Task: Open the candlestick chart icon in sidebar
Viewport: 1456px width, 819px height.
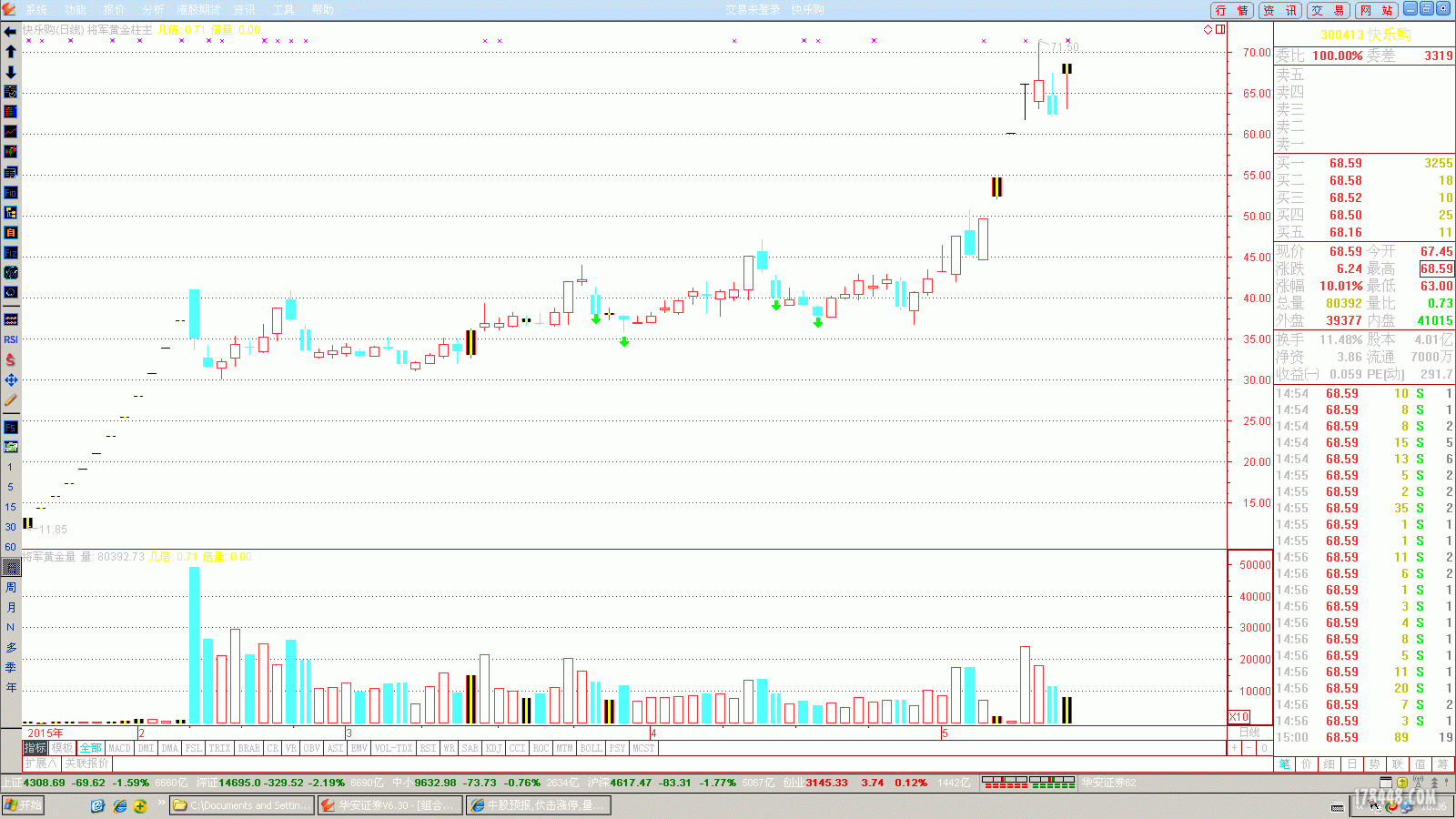Action: pyautogui.click(x=10, y=152)
